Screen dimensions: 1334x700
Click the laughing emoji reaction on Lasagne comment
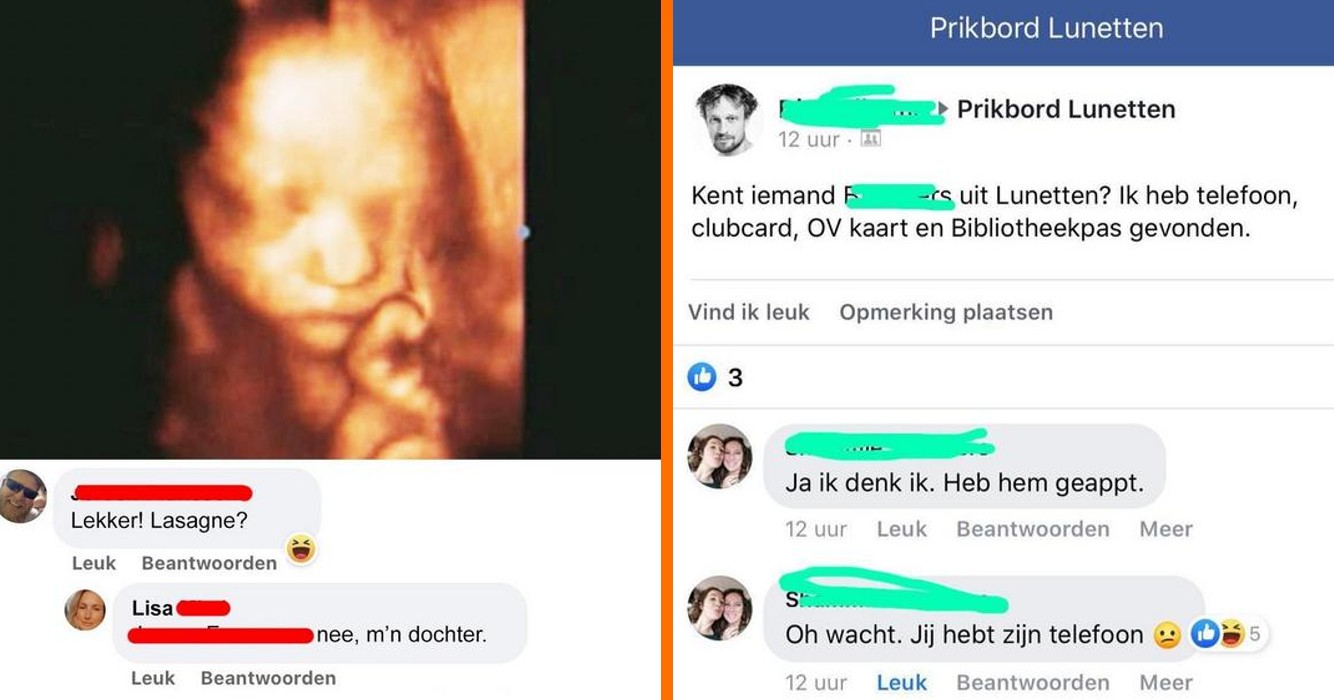(300, 549)
